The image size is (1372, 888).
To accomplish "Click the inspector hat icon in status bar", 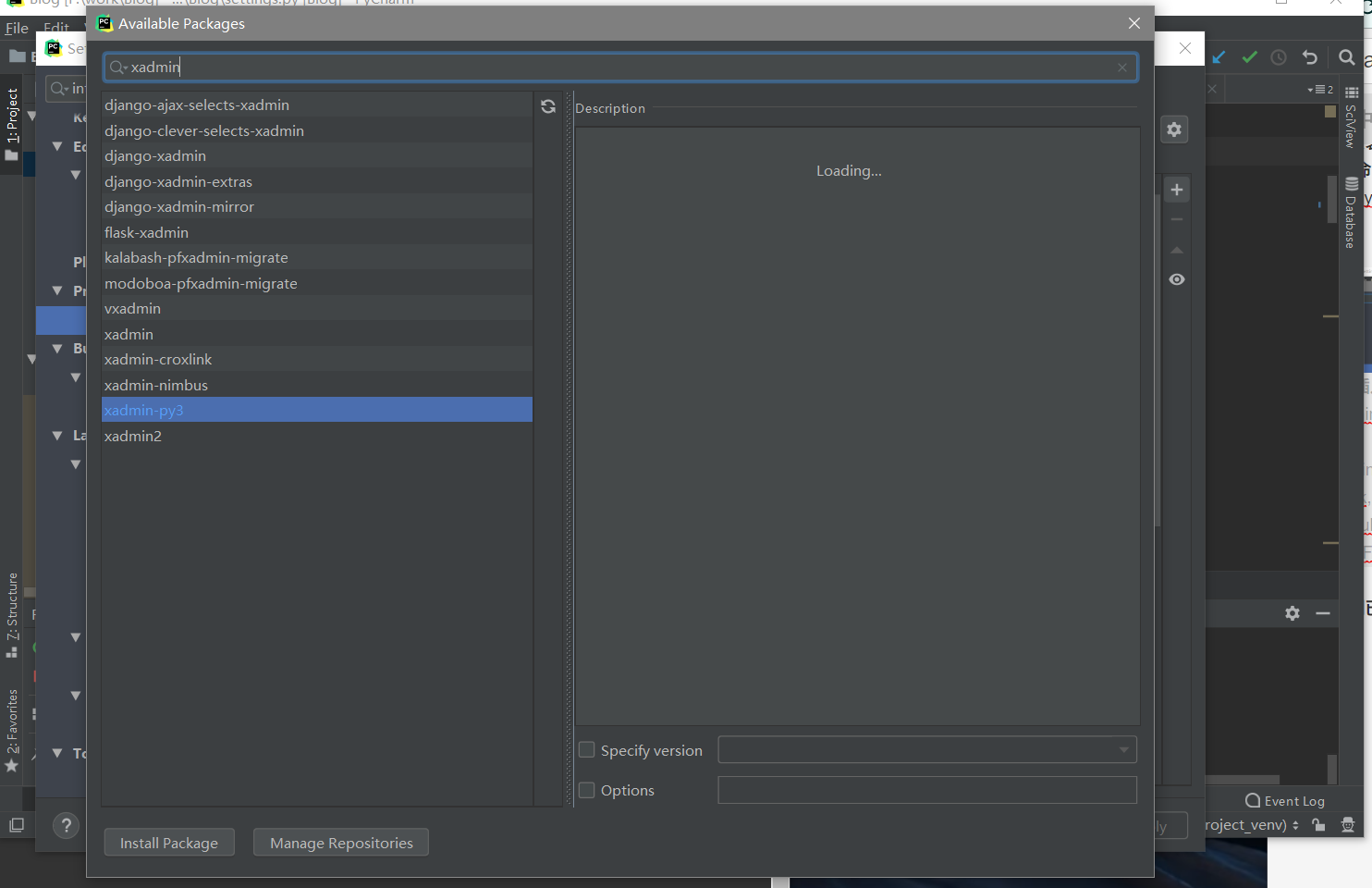I will pos(1348,825).
